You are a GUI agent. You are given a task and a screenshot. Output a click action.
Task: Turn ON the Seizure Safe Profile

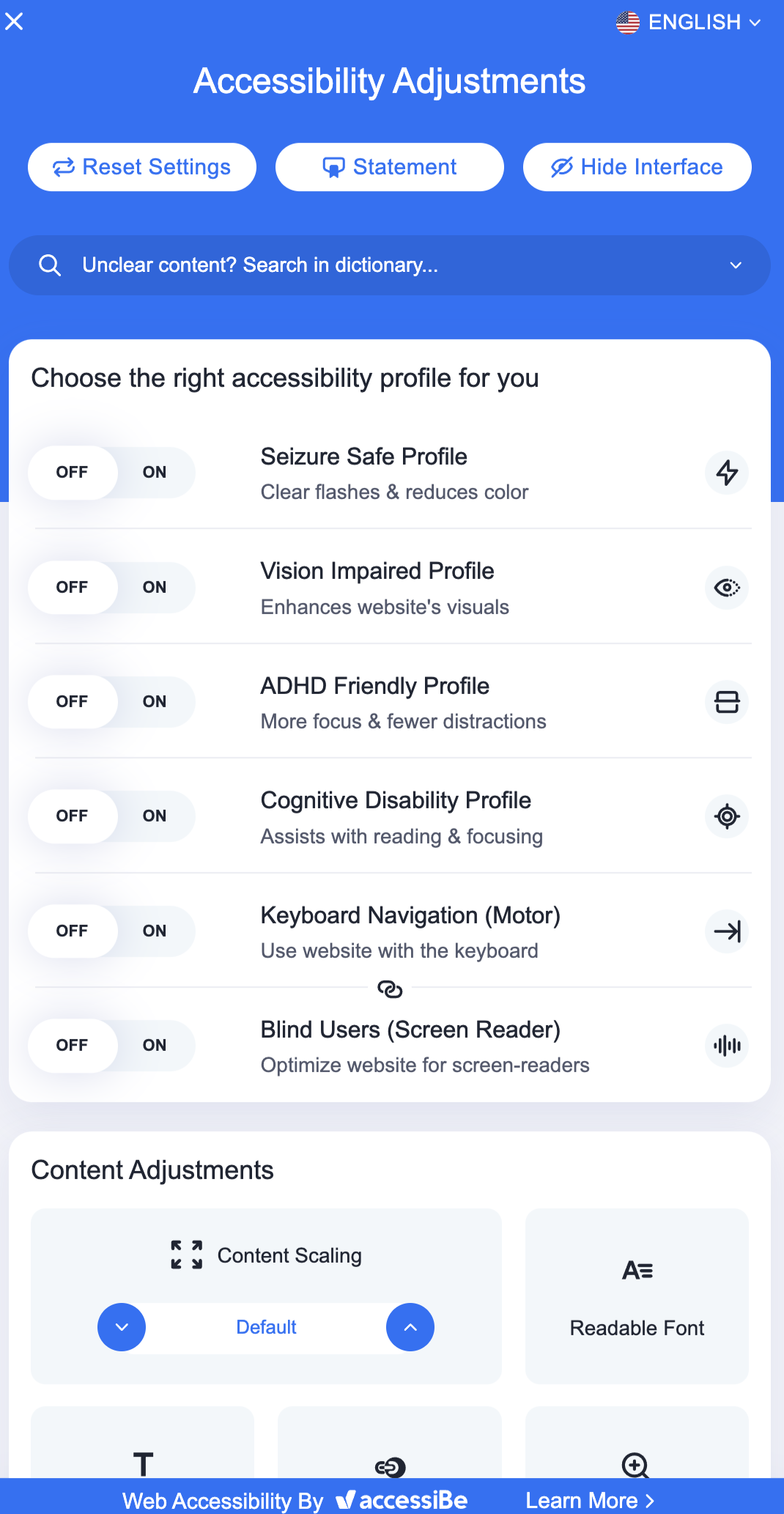[x=155, y=473]
